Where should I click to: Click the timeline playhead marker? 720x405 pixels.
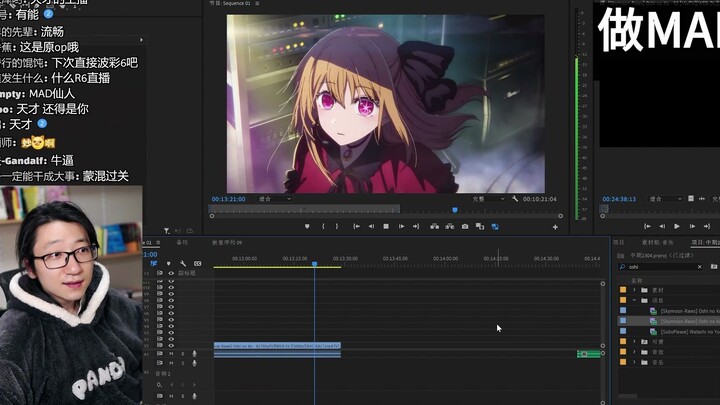pos(315,264)
